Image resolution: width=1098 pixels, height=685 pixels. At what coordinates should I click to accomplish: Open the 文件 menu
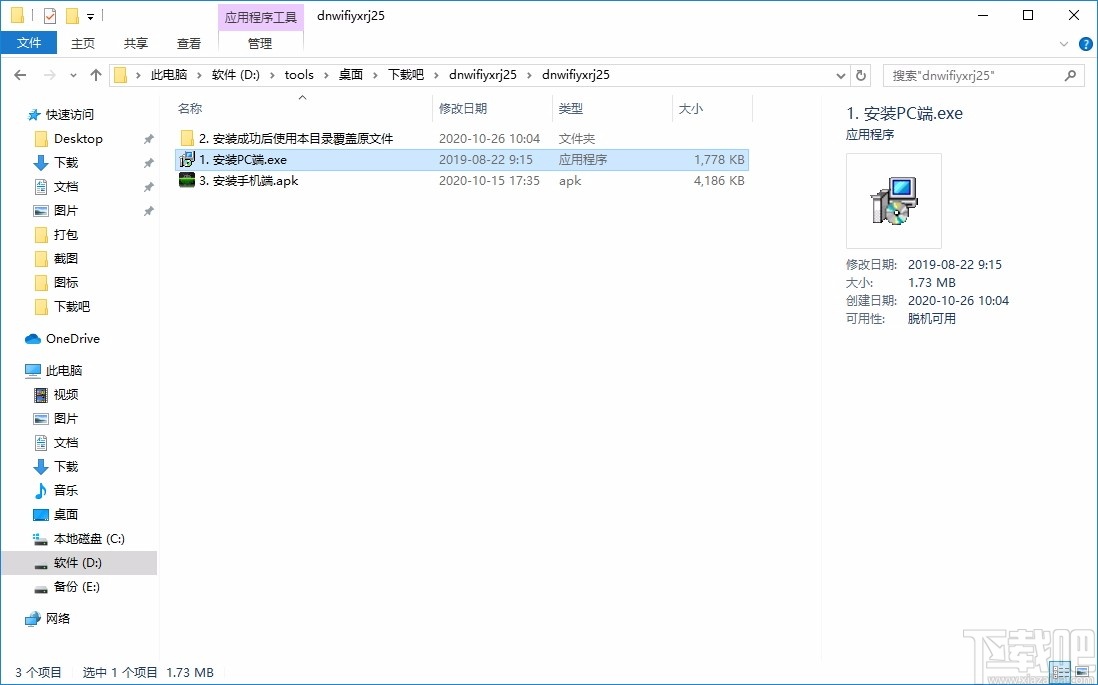(x=30, y=43)
